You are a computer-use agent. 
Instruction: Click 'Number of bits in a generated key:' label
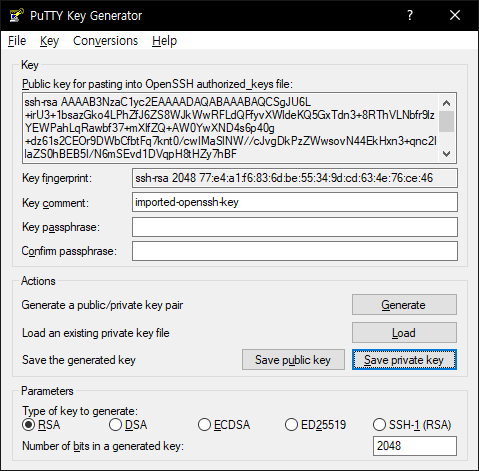pyautogui.click(x=103, y=446)
